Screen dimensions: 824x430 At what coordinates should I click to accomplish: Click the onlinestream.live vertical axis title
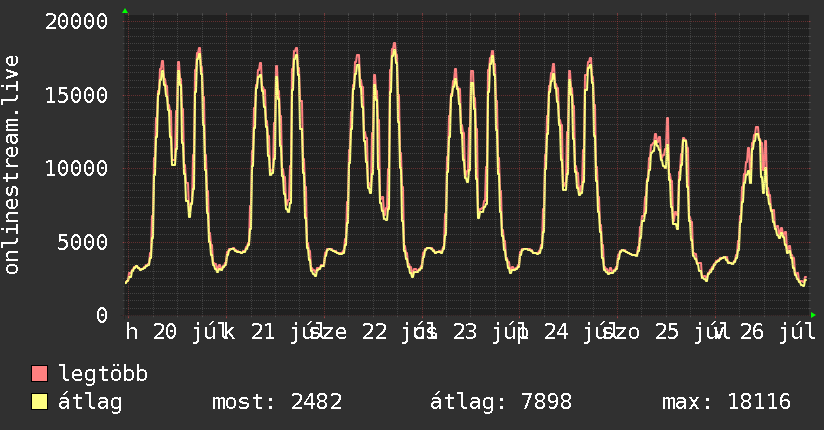click(11, 165)
